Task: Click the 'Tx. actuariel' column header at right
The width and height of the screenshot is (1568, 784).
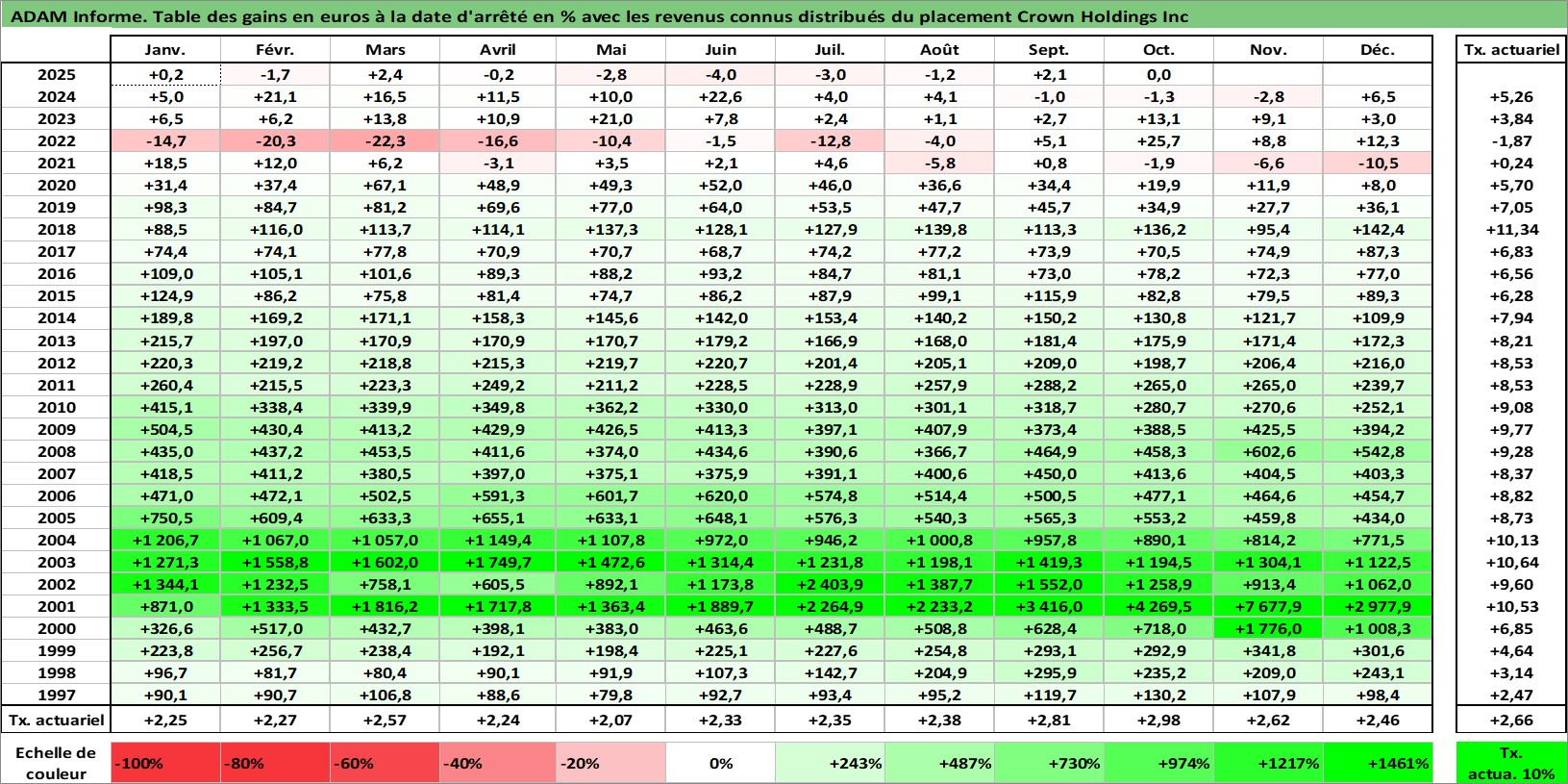Action: (x=1511, y=50)
